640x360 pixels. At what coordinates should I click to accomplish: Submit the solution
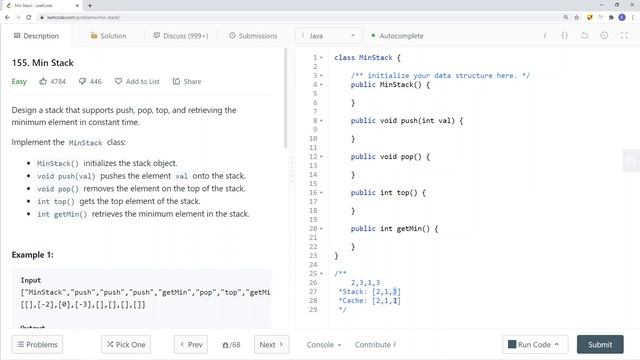tap(600, 344)
